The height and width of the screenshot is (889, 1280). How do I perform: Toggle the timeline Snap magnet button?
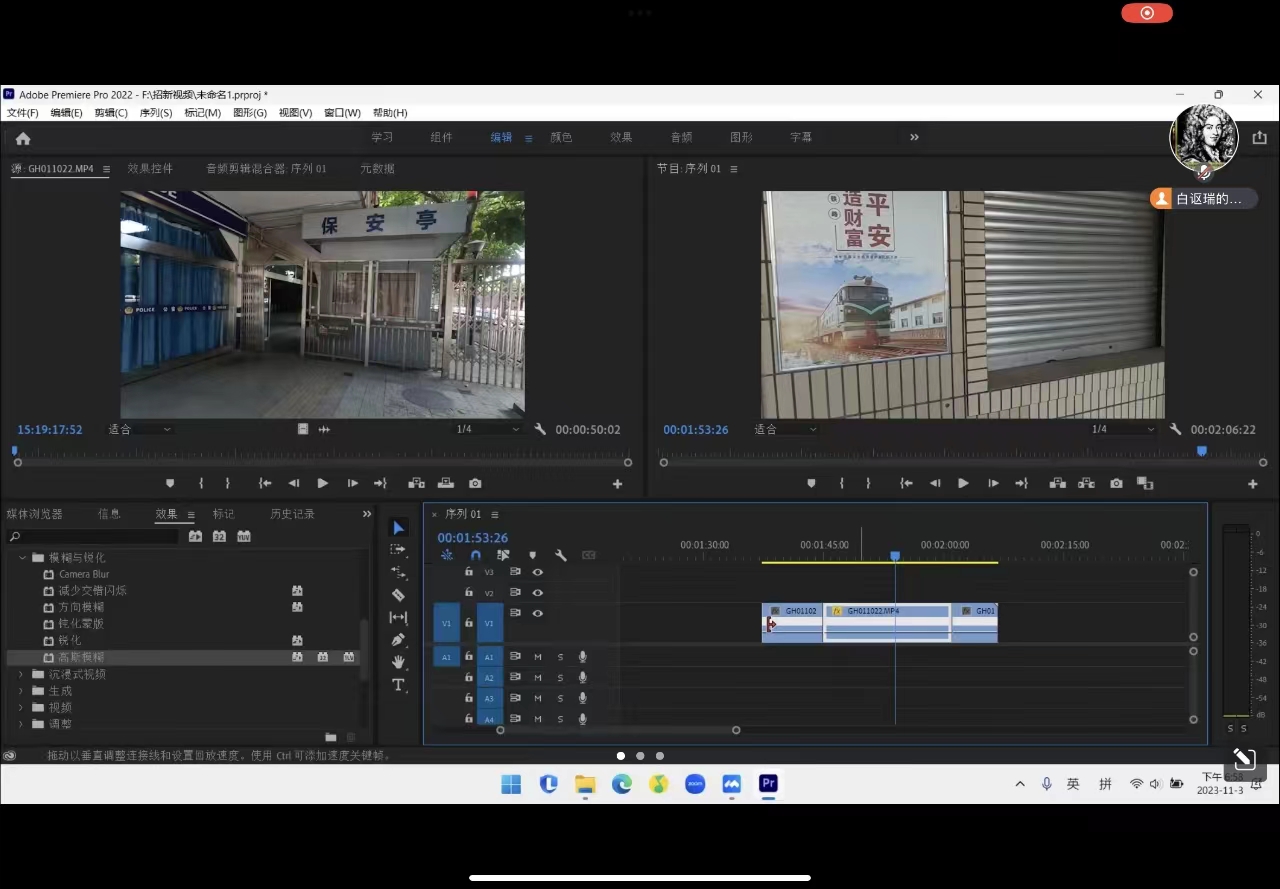point(476,555)
